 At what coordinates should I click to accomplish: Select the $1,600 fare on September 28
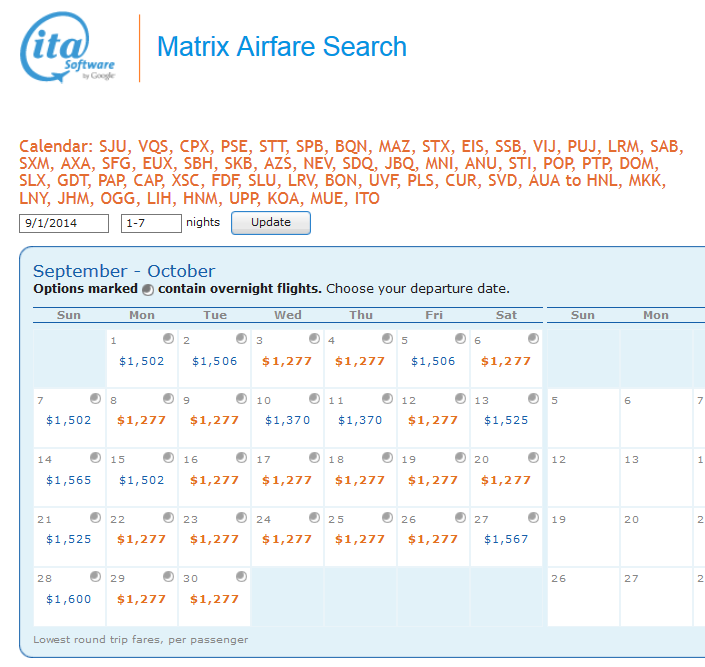point(68,600)
